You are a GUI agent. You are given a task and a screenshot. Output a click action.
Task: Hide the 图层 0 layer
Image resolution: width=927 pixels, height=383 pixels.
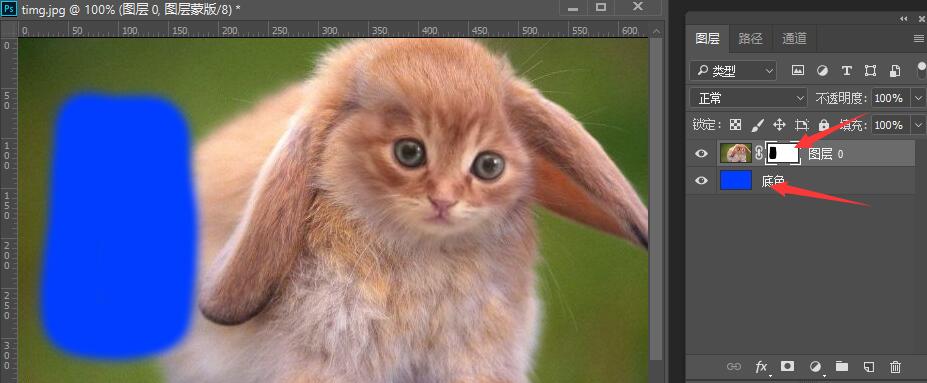click(701, 154)
